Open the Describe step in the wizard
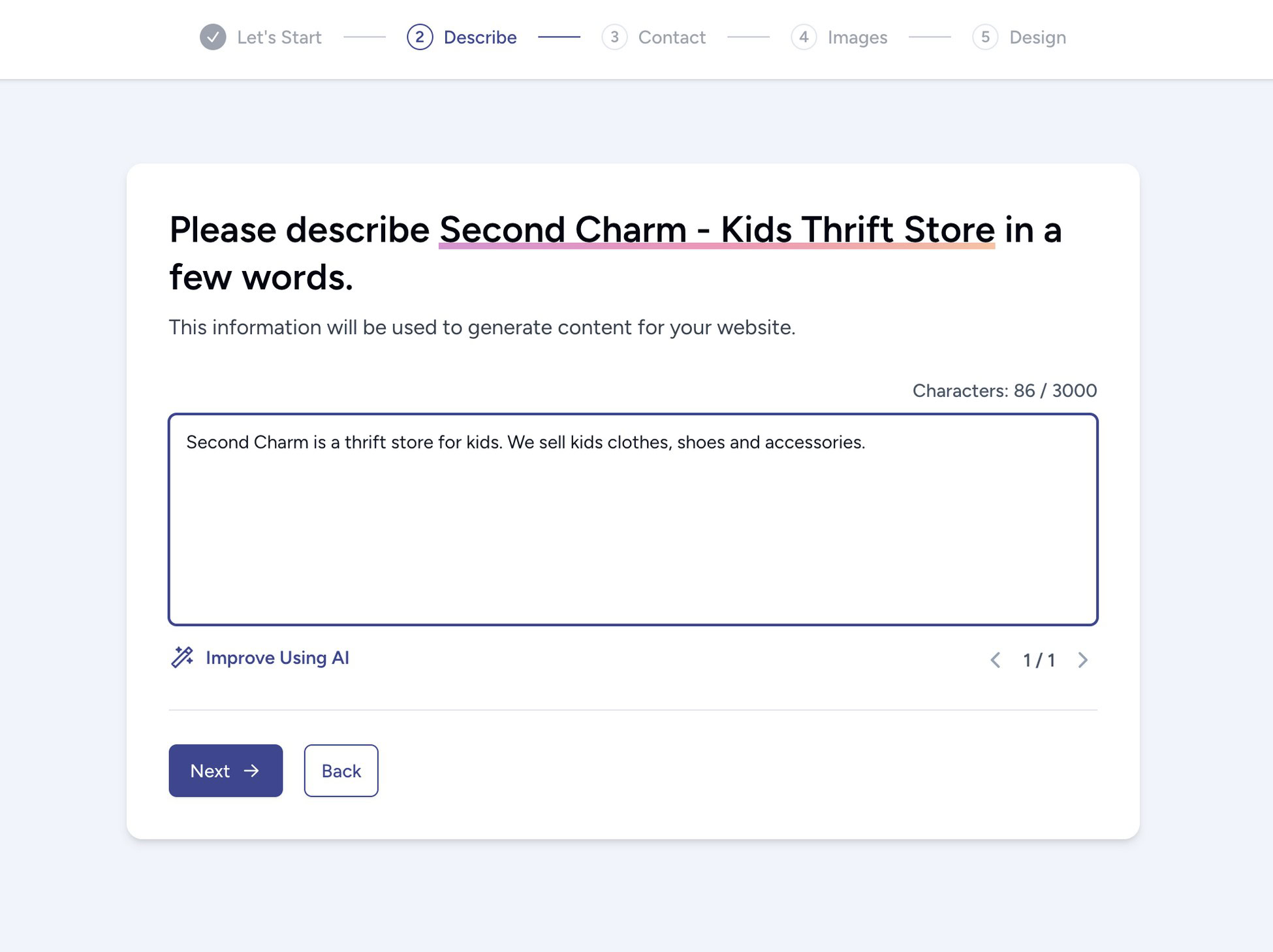Screen dimensions: 1273x952 pyautogui.click(x=480, y=37)
